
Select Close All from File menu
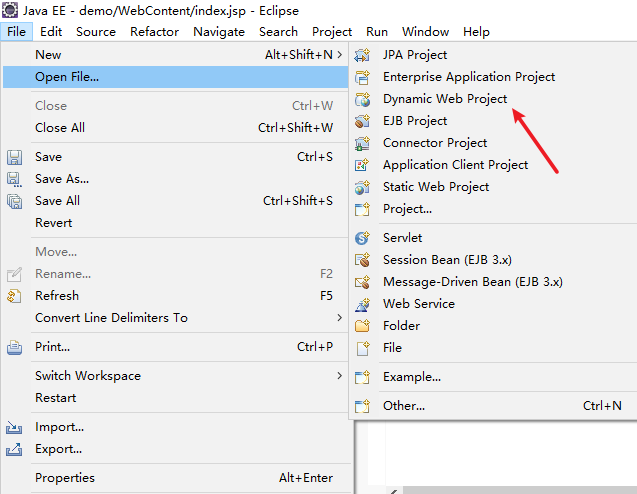(x=176, y=128)
